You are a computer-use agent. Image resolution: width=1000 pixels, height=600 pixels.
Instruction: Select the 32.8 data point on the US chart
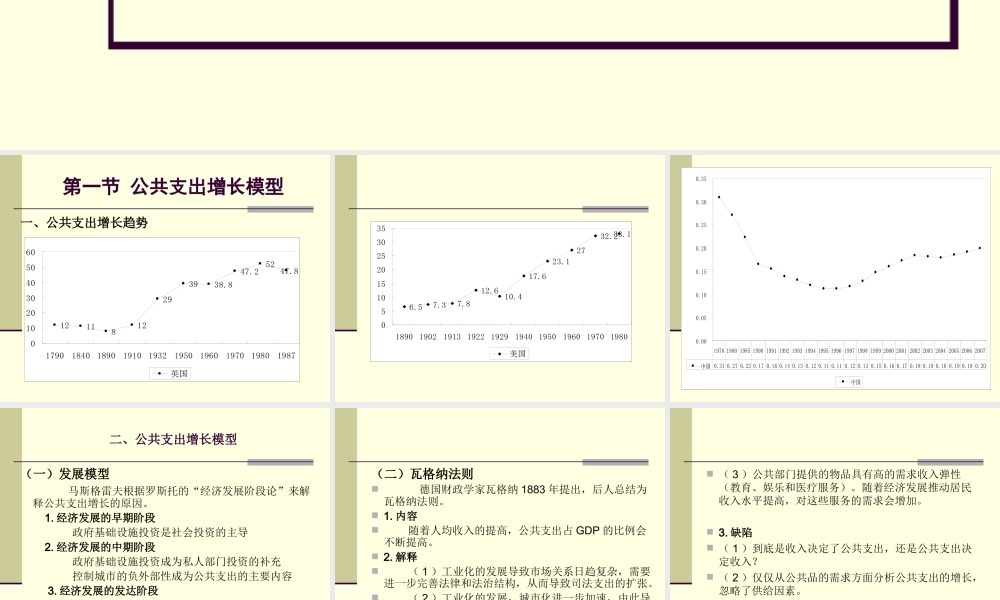tap(595, 235)
